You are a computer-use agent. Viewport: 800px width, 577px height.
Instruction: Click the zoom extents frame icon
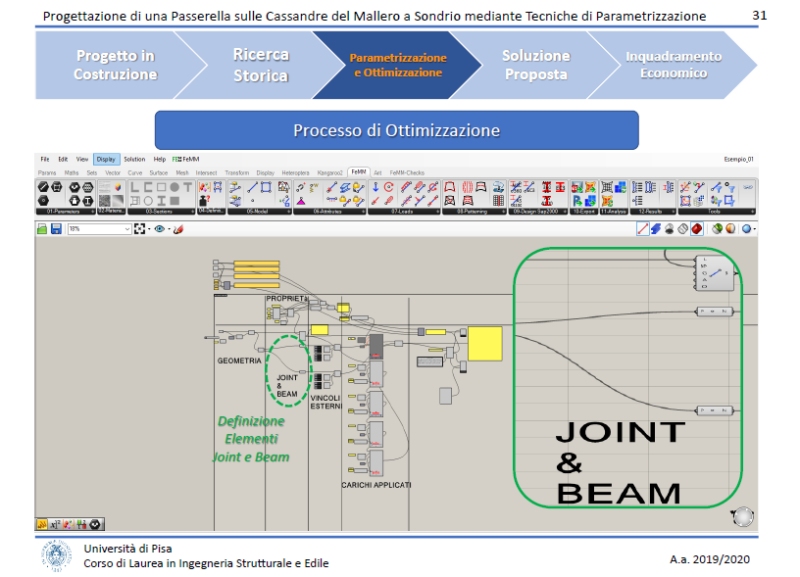coord(140,229)
